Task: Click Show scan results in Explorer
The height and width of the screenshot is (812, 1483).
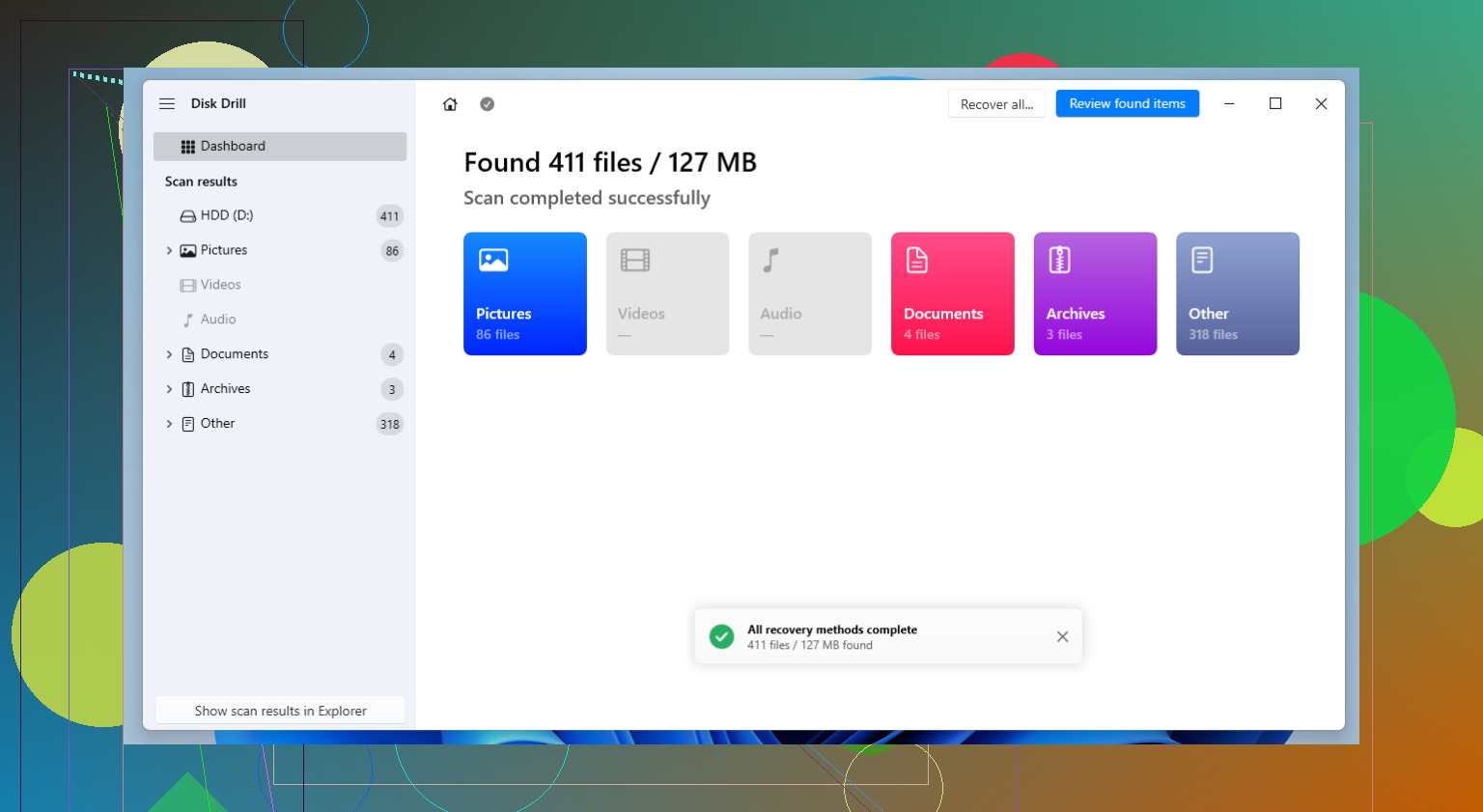Action: (280, 711)
